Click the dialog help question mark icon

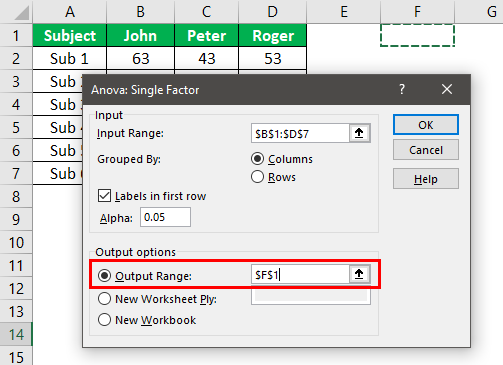402,89
